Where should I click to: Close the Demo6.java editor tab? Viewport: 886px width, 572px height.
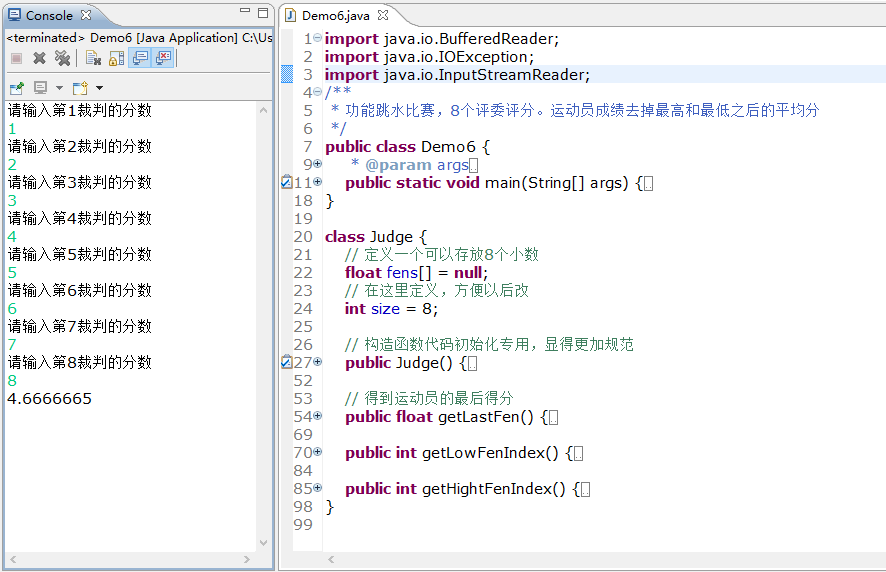click(x=383, y=15)
